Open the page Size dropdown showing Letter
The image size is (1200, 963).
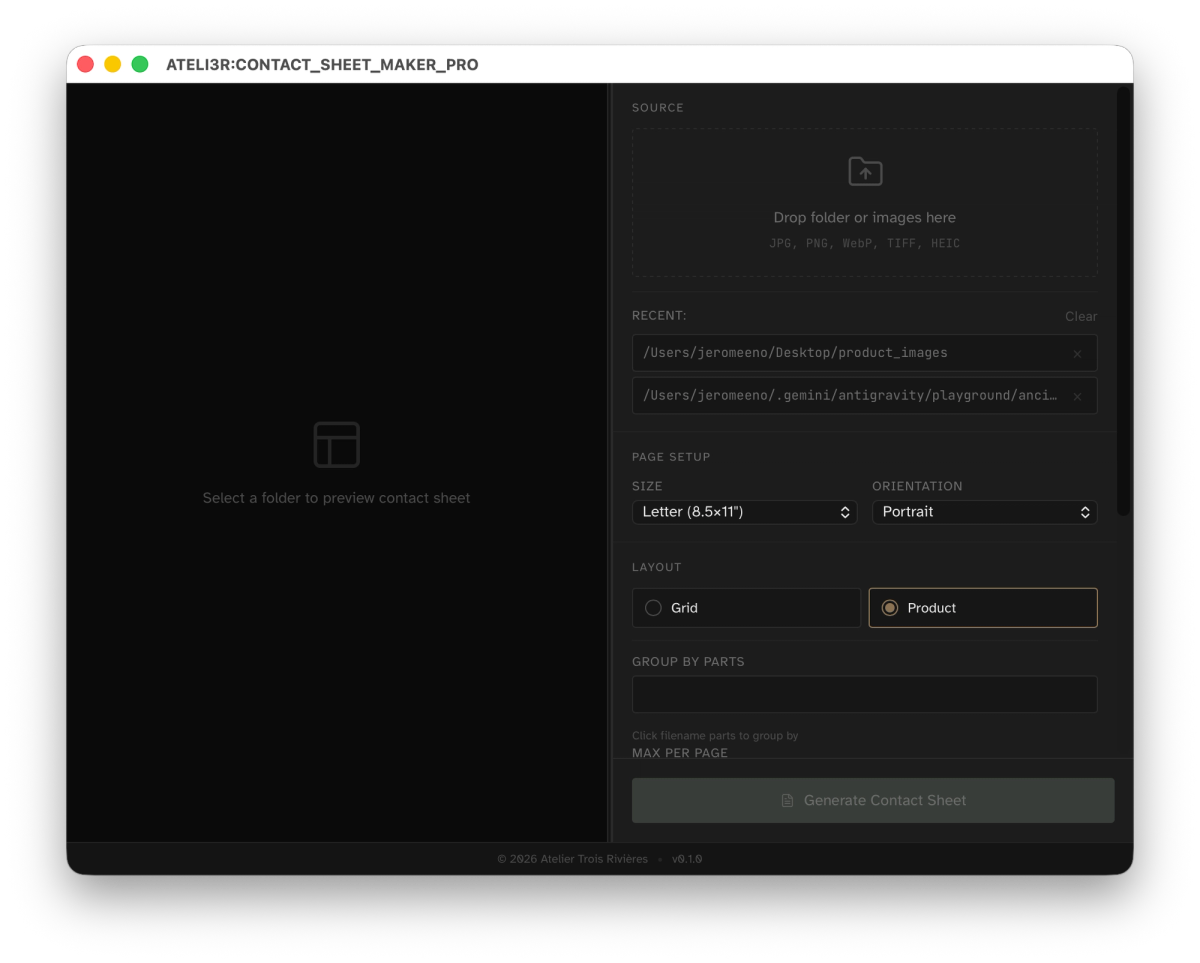(x=744, y=511)
